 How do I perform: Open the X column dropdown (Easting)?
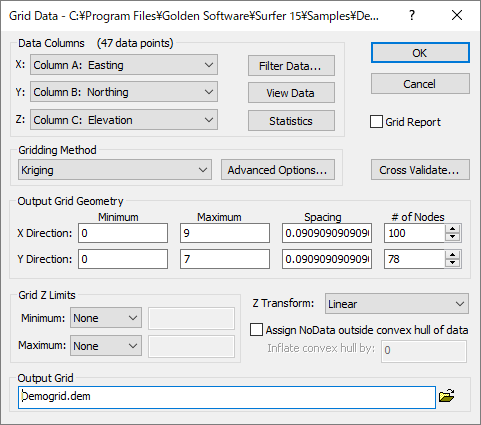(x=124, y=65)
